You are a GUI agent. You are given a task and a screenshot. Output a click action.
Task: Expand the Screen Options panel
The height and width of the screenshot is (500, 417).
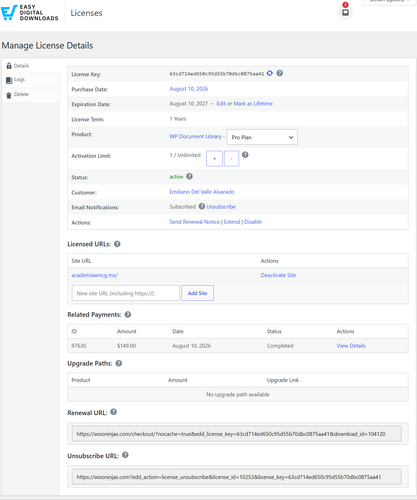[389, 2]
